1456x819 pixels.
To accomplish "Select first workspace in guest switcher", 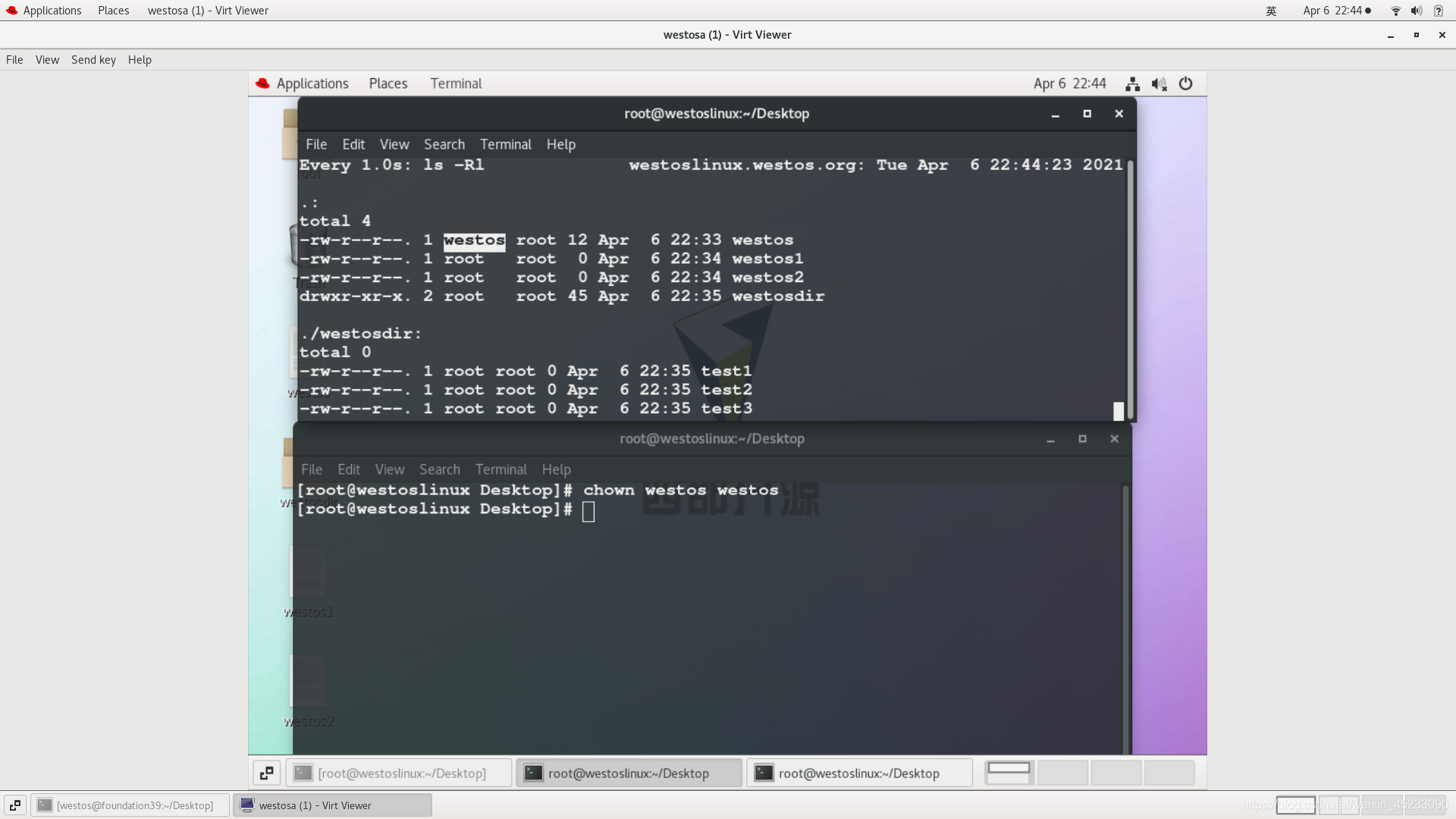I will pos(1009,773).
